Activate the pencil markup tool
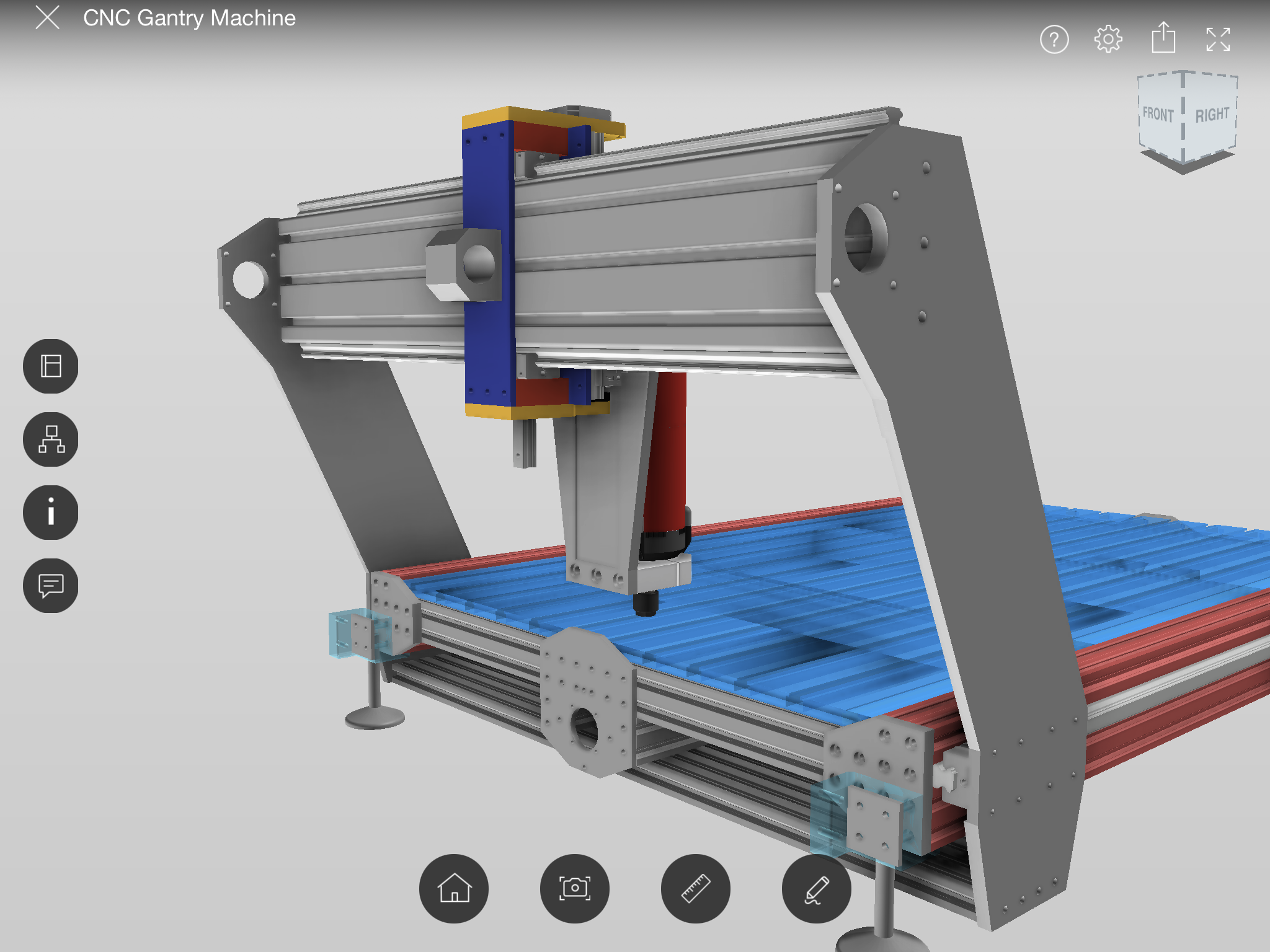This screenshot has height=952, width=1270. coord(816,888)
